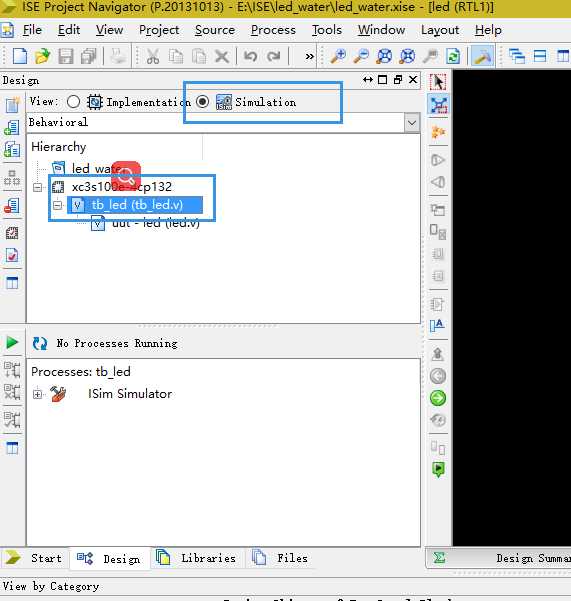
Task: Click the Copy toolbar icon
Action: tap(176, 56)
